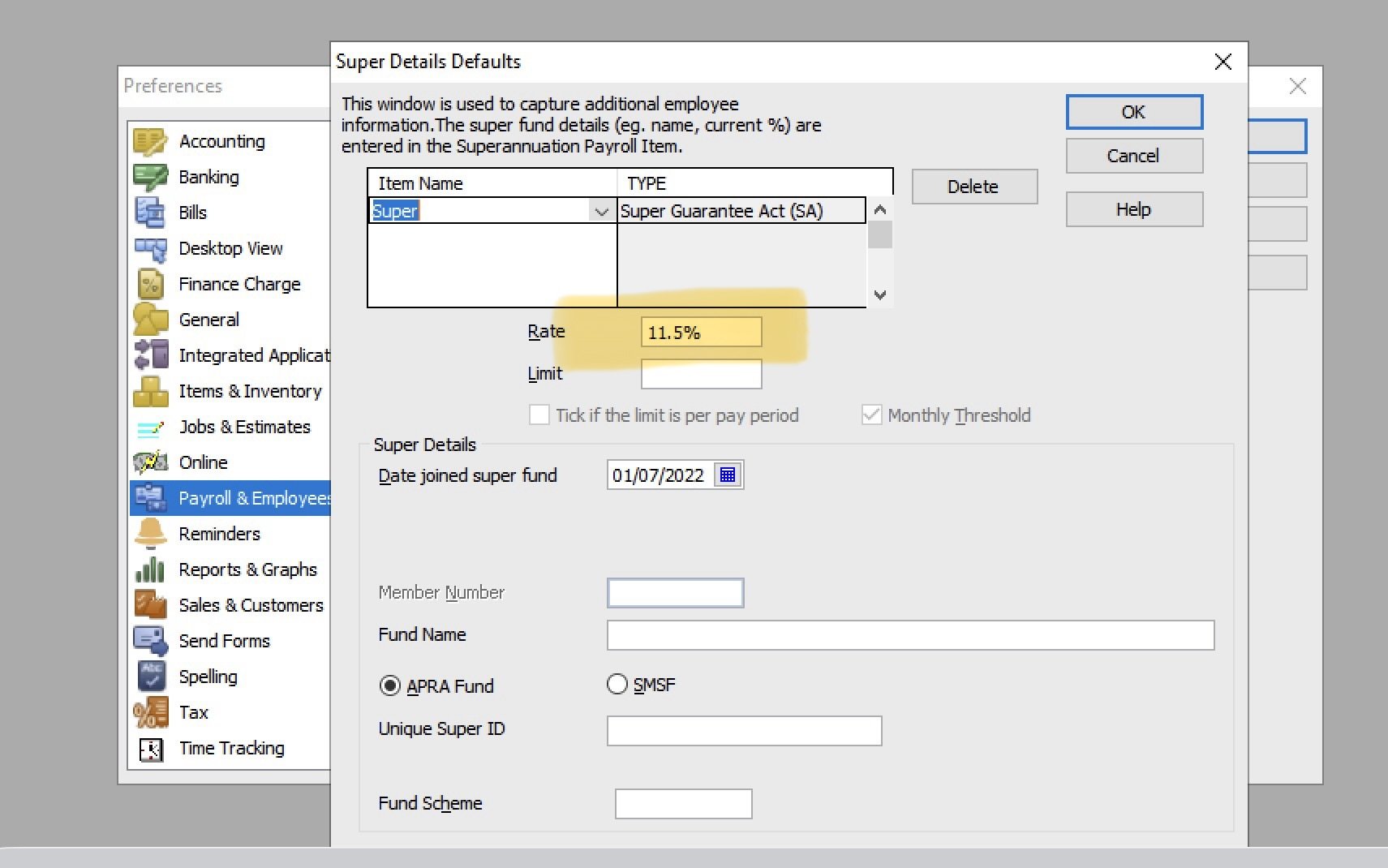Click the Fund Scheme input field
This screenshot has height=868, width=1388.
click(x=684, y=804)
